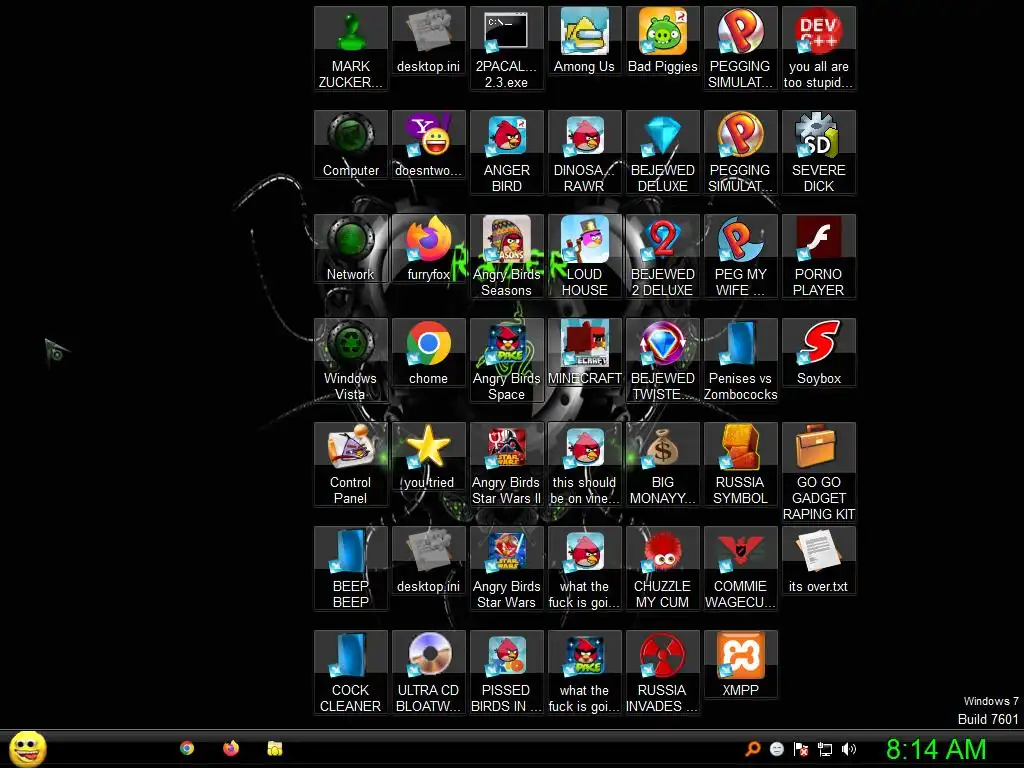1024x768 pixels.
Task: Open the Windows Vista recycle bin icon
Action: click(351, 360)
